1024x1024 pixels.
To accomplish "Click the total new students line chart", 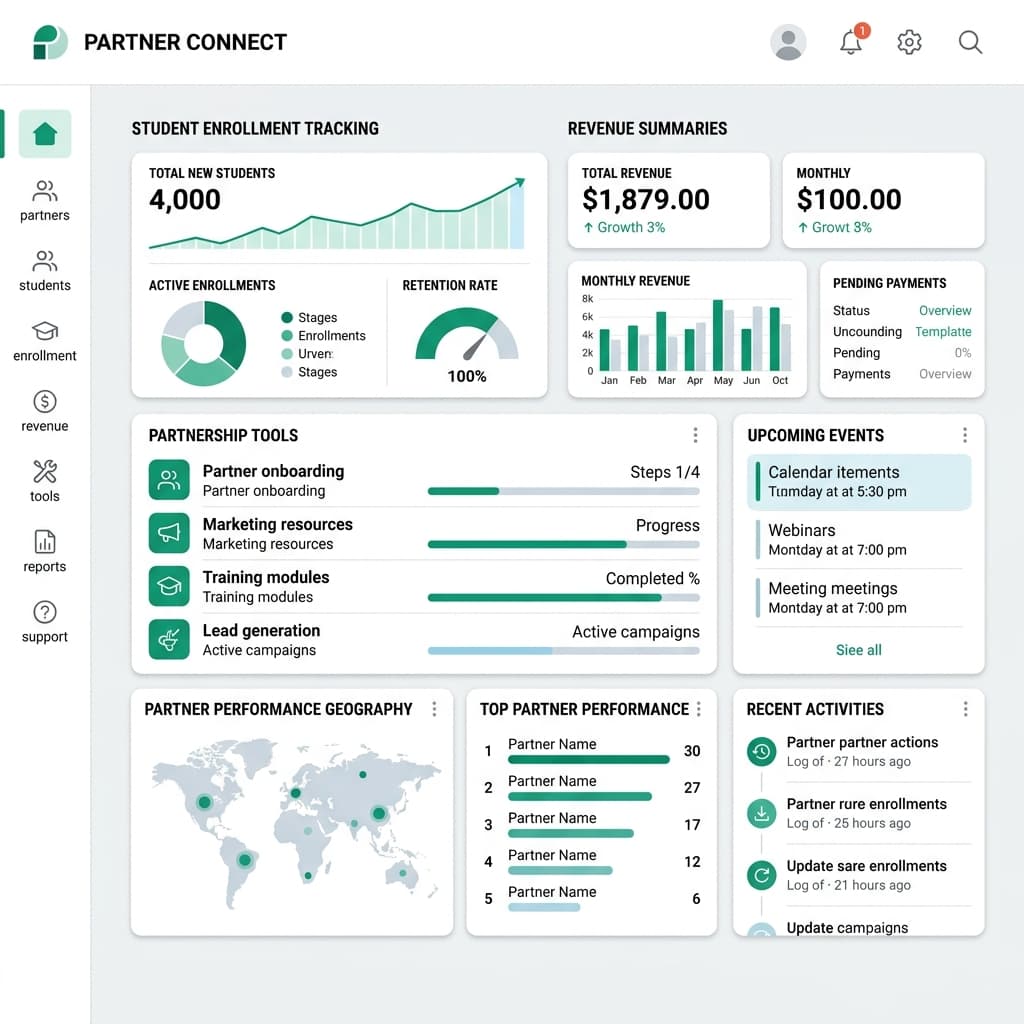I will (x=337, y=214).
